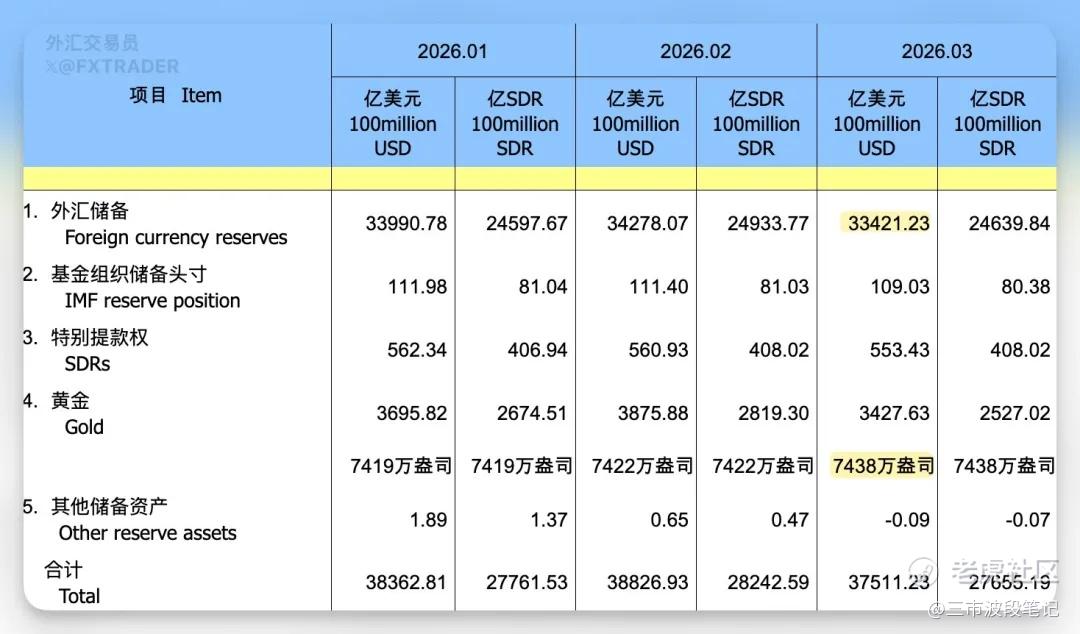Screen dimensions: 1080x634
Task: Click the 外汇储备 row label
Action: pyautogui.click(x=90, y=211)
